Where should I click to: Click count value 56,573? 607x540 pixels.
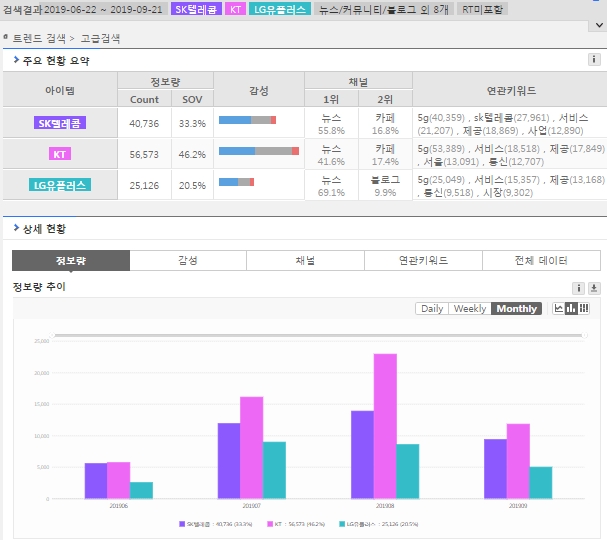[144, 154]
